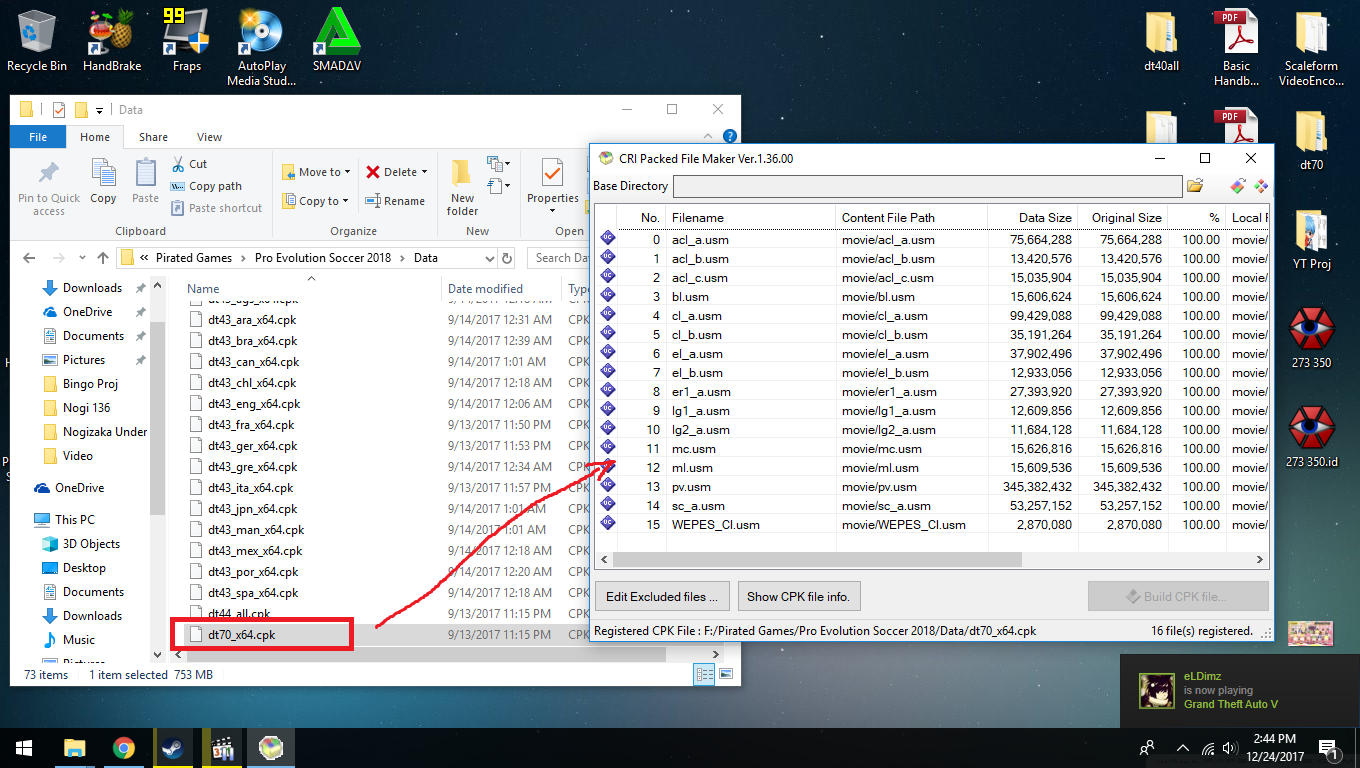Open Explorer help question mark icon
This screenshot has height=768, width=1360.
[730, 137]
